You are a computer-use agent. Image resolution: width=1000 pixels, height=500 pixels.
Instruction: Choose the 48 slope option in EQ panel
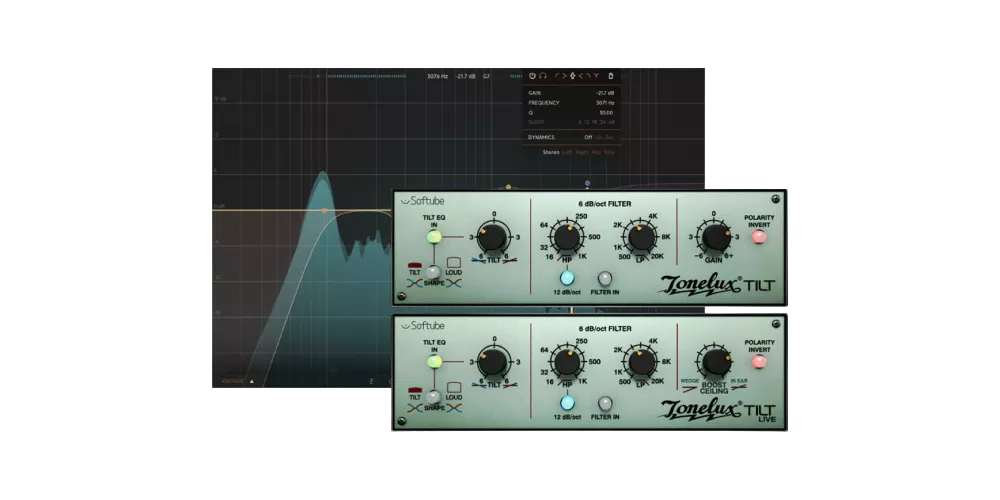(x=612, y=122)
